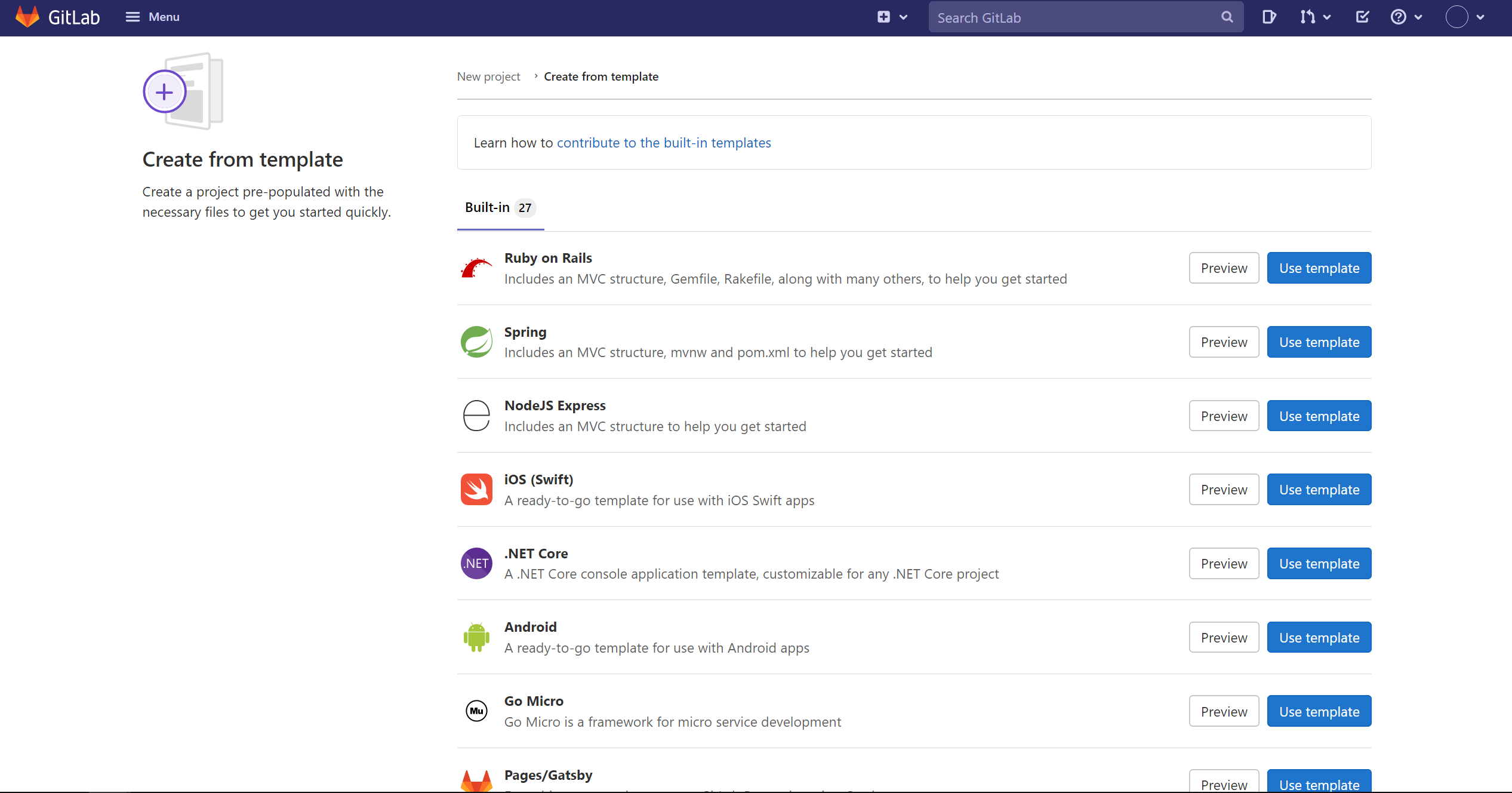This screenshot has height=793, width=1512.
Task: Click the .NET Core title text
Action: 536,554
